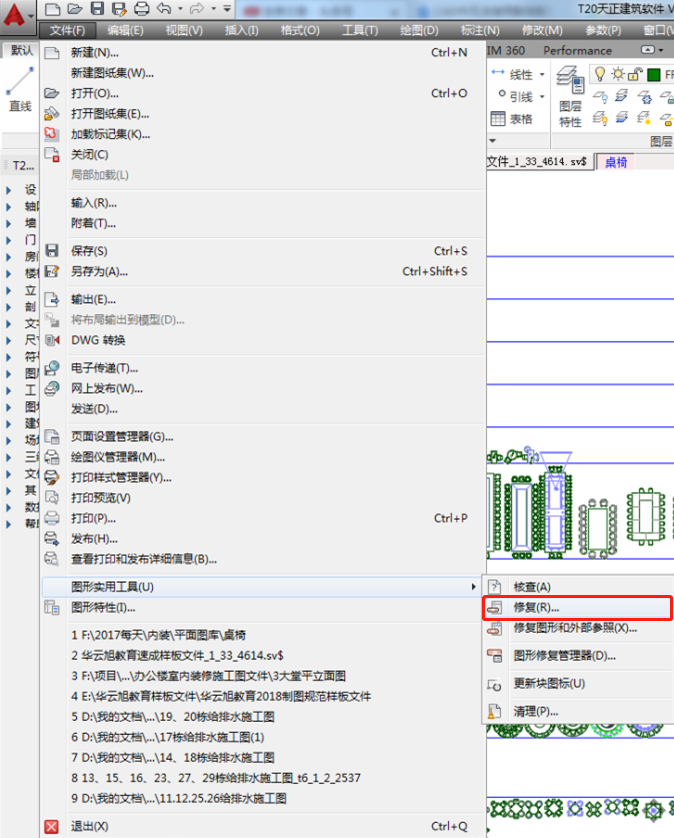Click the Undo arrow icon
Image resolution: width=674 pixels, height=838 pixels.
click(164, 9)
